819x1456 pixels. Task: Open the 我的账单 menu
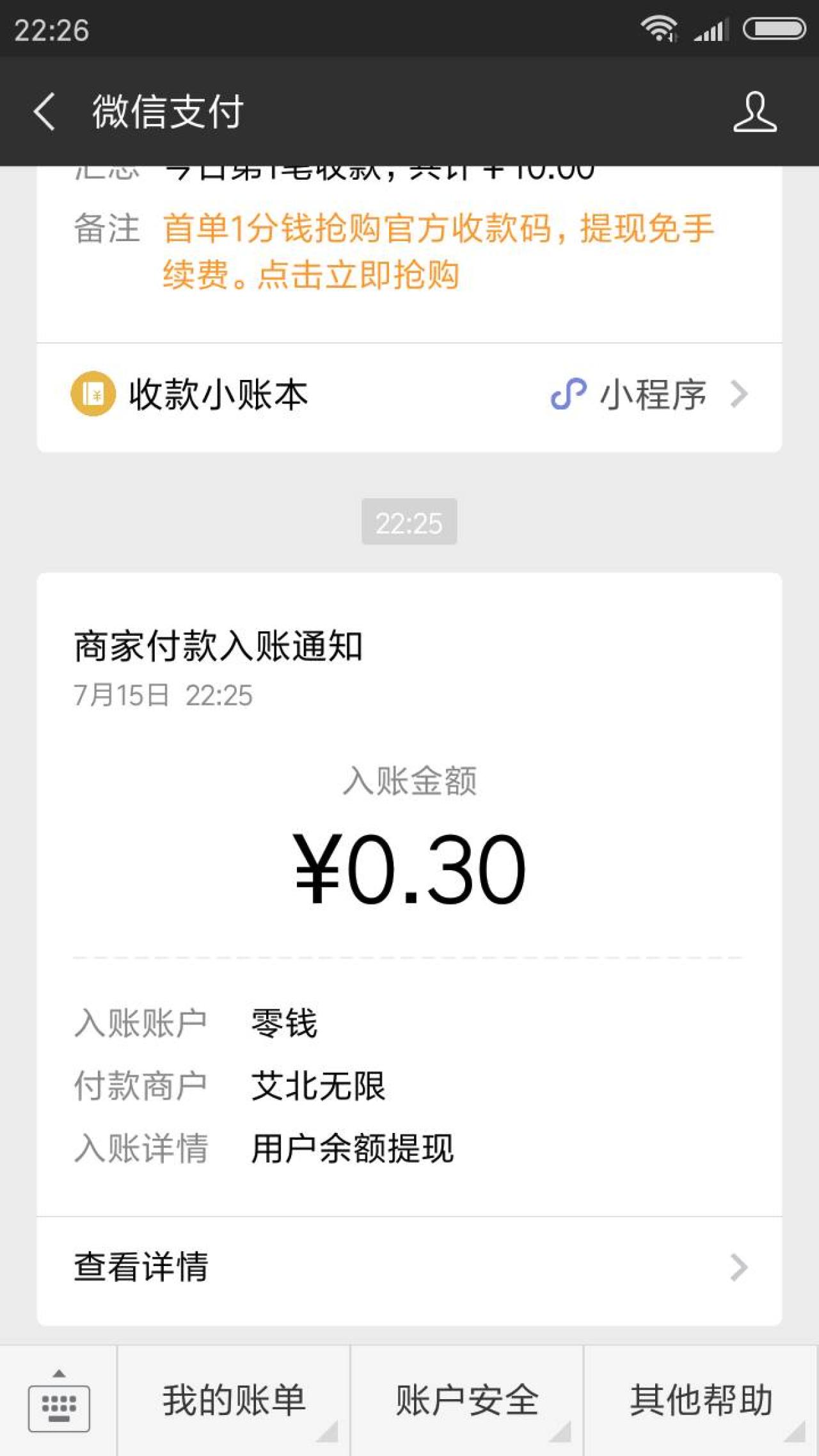234,1401
